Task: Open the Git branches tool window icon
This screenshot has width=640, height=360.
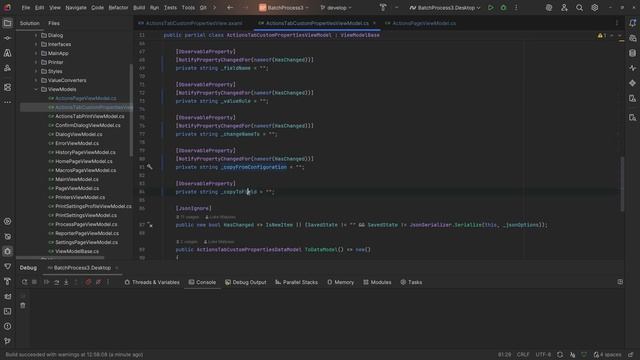Action: pos(7,341)
